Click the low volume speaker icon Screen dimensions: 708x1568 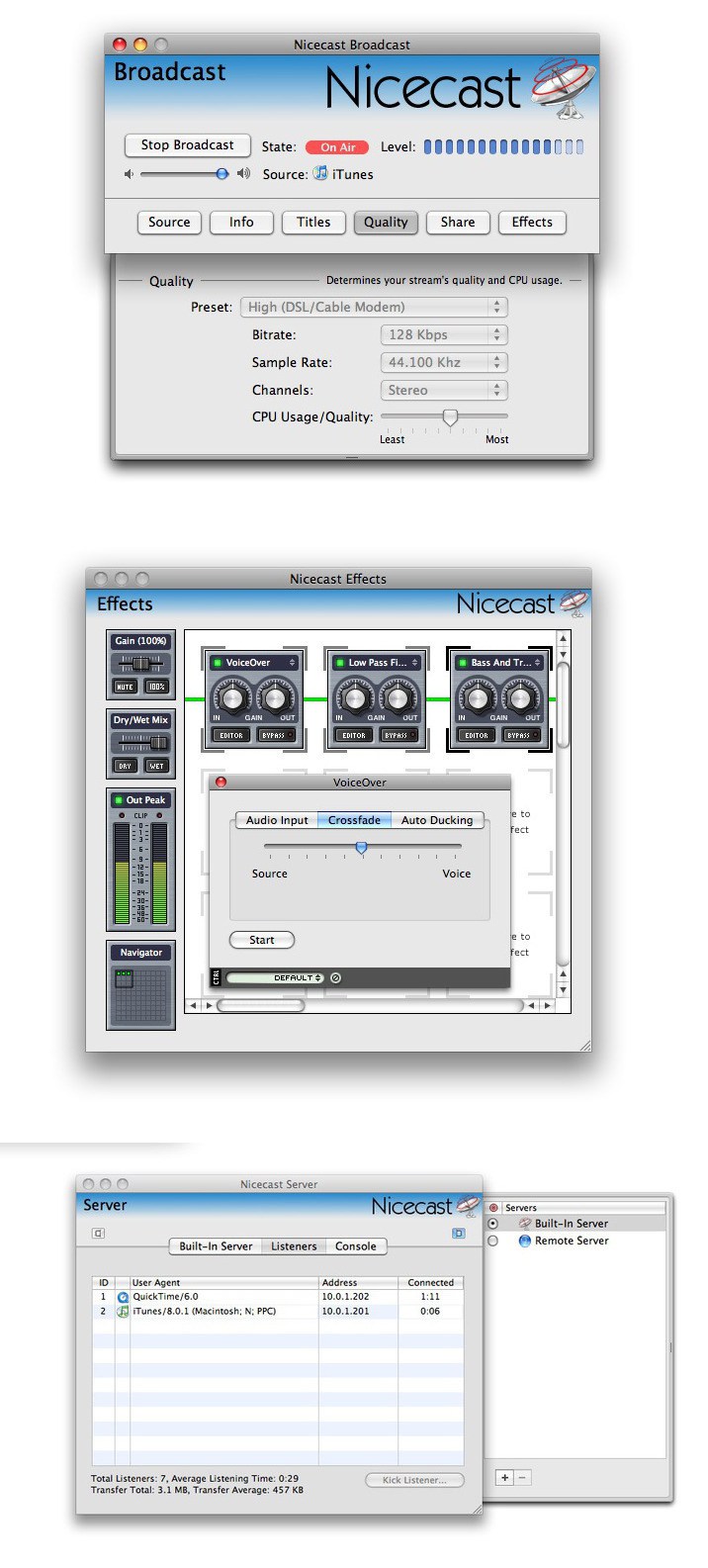(129, 174)
